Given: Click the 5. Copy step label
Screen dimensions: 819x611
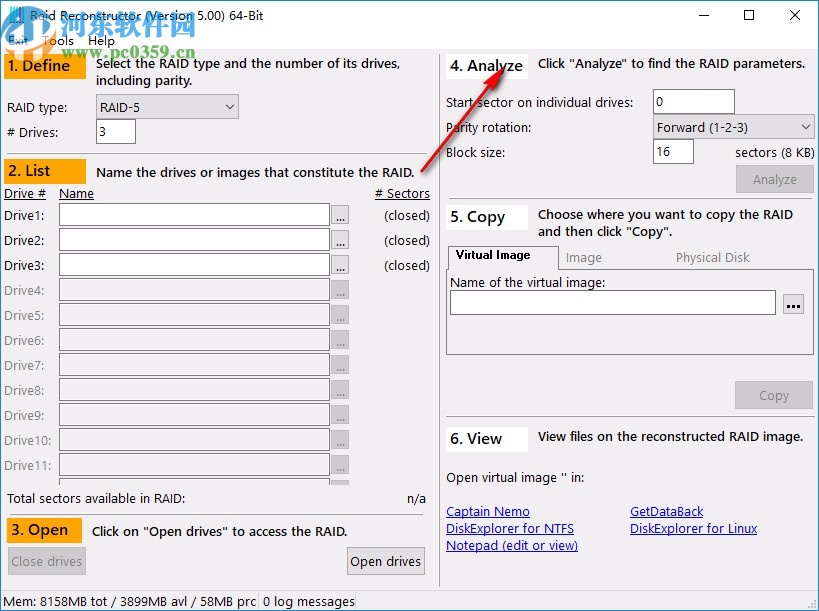Looking at the screenshot, I should pyautogui.click(x=487, y=217).
